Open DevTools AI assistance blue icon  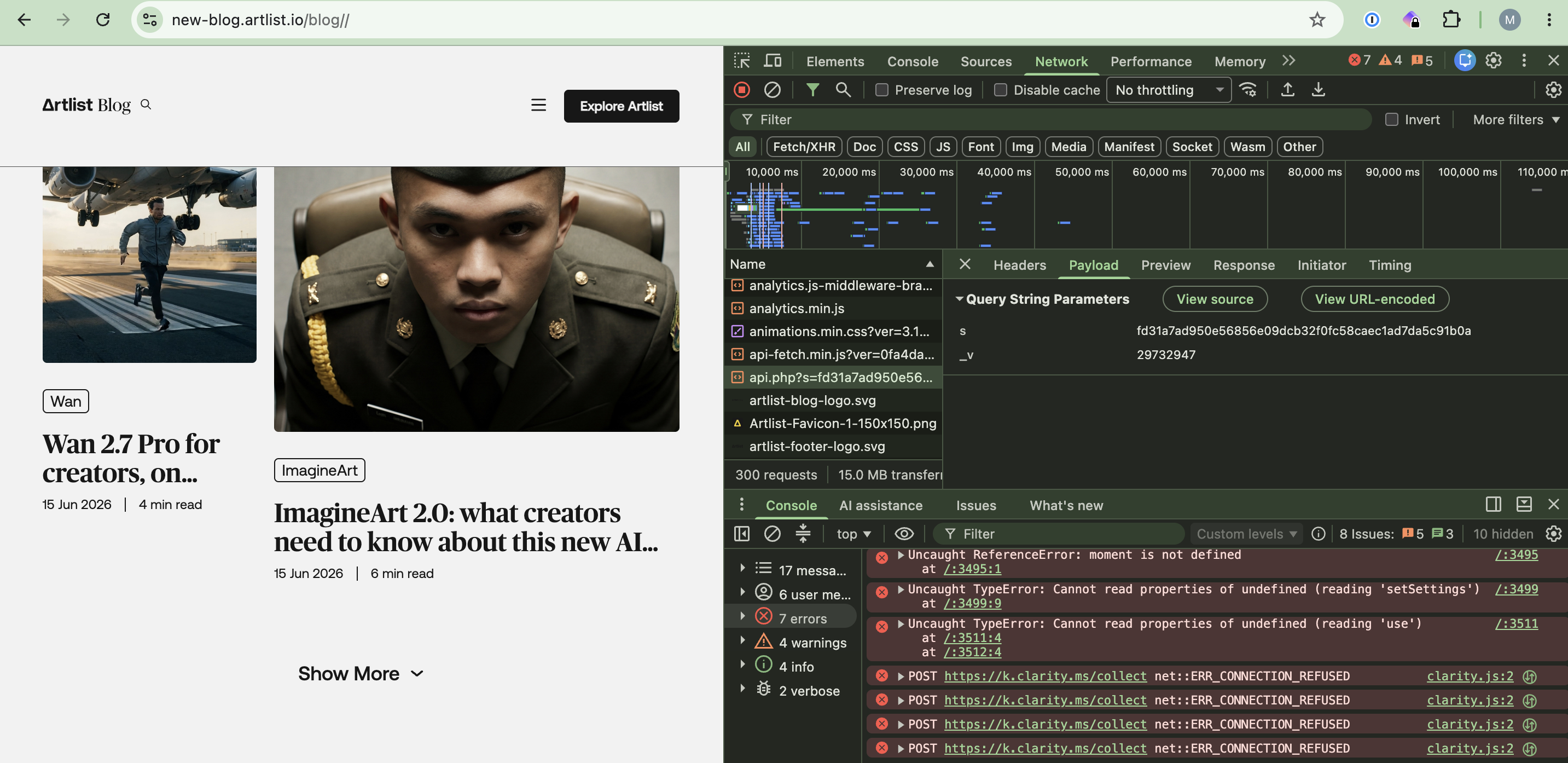1465,61
